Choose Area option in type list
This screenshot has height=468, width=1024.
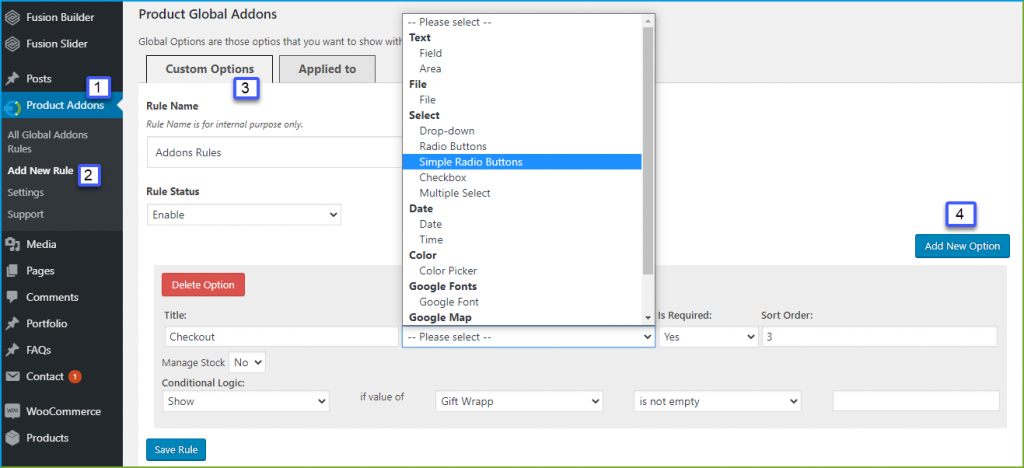click(x=522, y=69)
